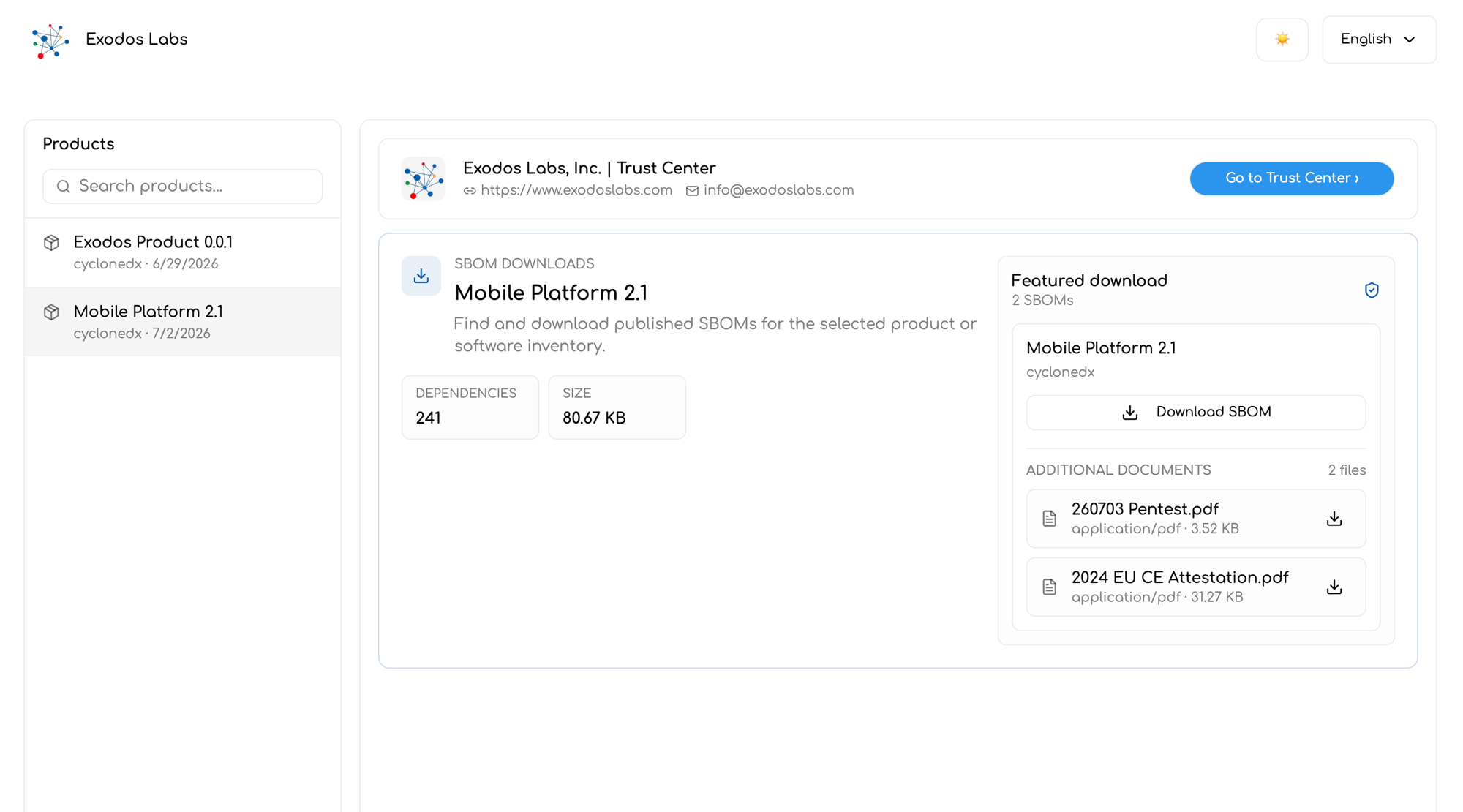
Task: Download the 260703 Pentest.pdf via arrow icon
Action: (1334, 519)
